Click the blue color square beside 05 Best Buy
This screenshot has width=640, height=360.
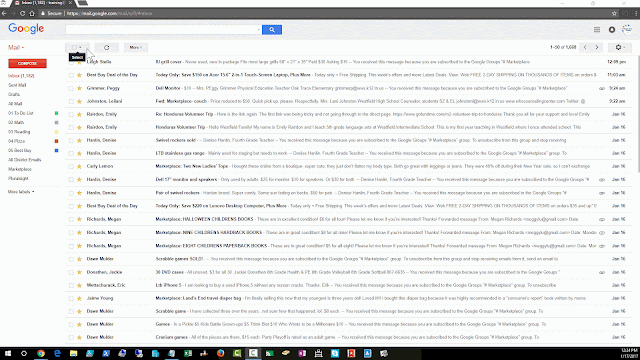[56, 151]
